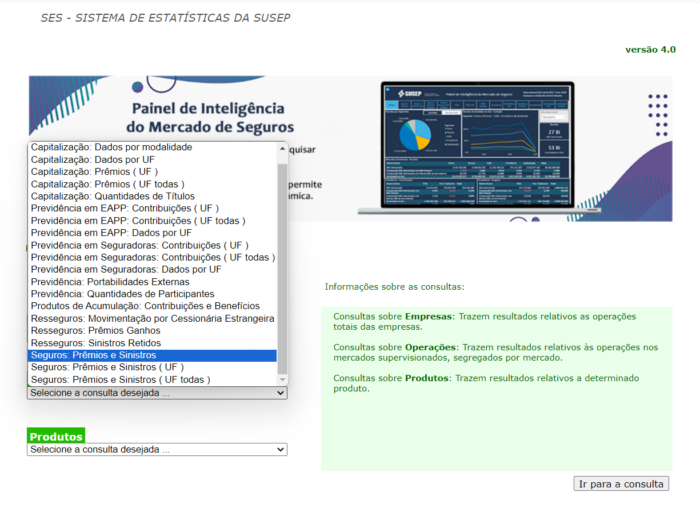Screen dimensions: 700x508
Task: Click the list scrollbar up arrow
Action: (x=282, y=148)
